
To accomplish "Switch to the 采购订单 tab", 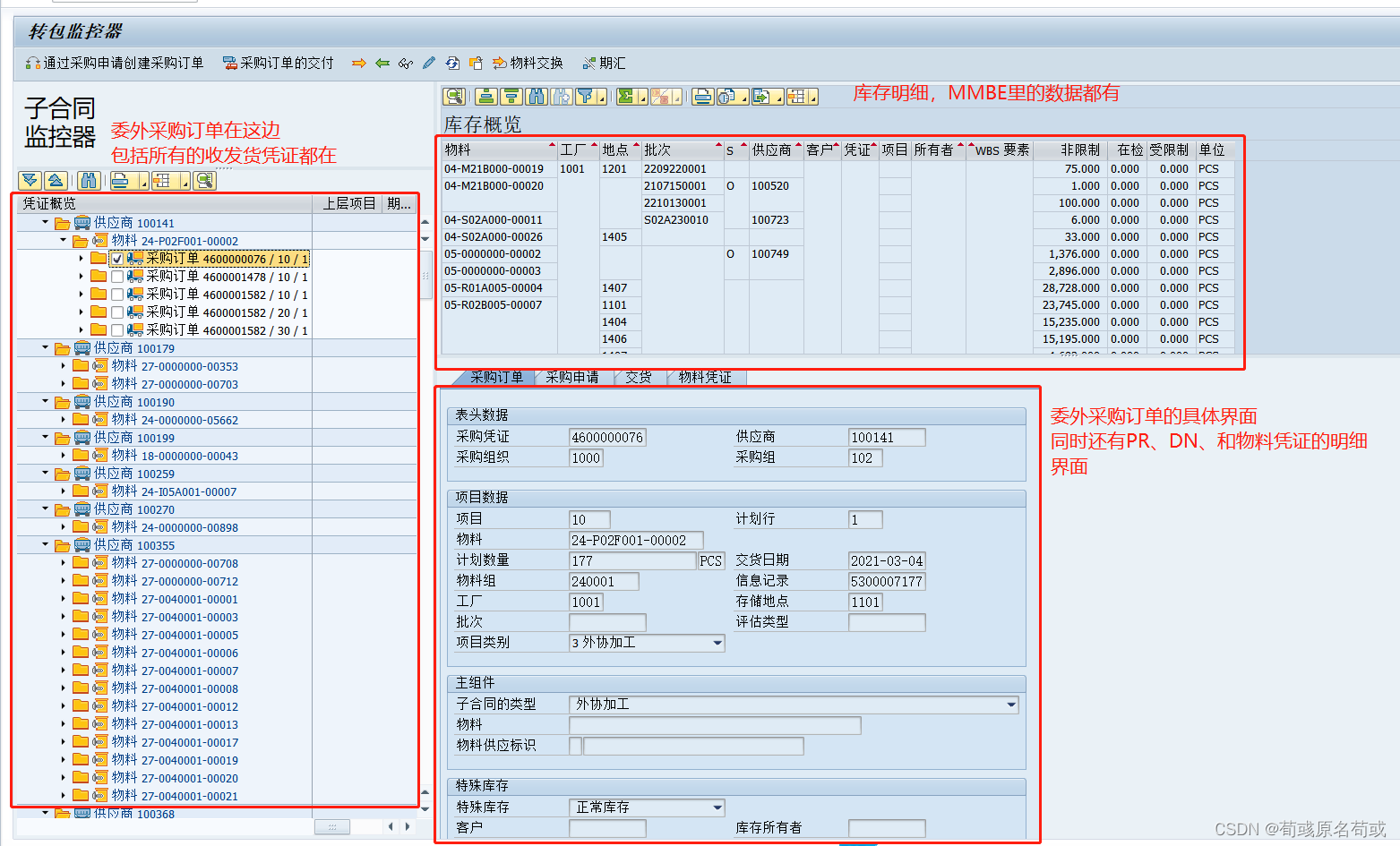I will 496,377.
